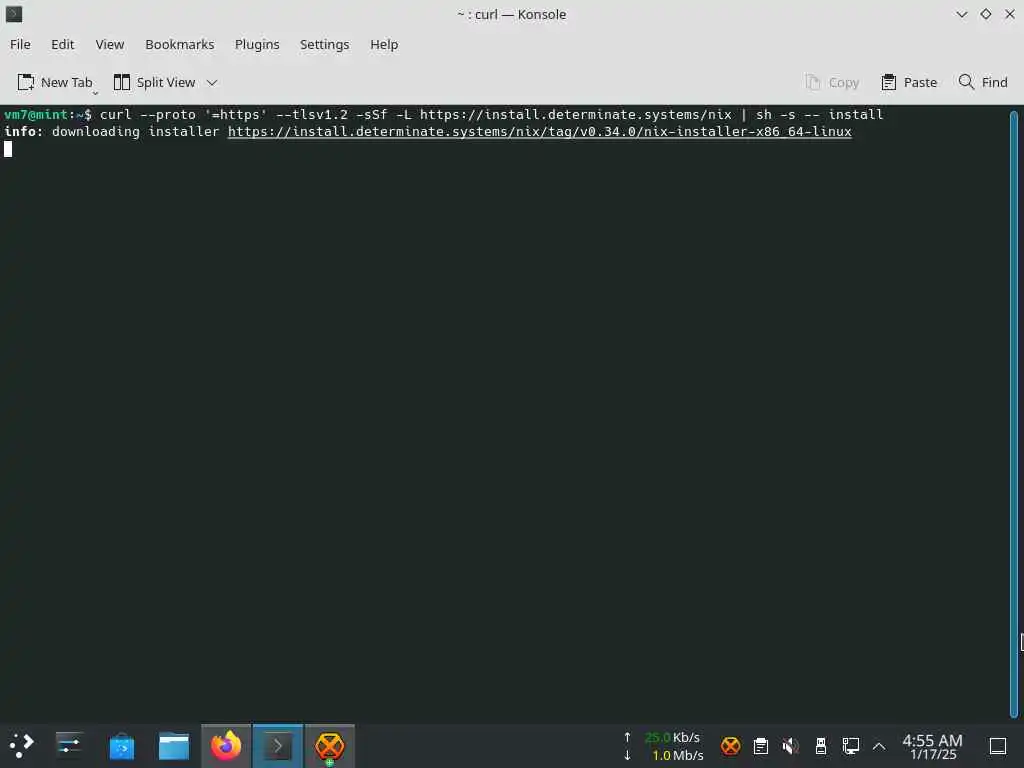Expand the Split View dropdown chevron
The height and width of the screenshot is (768, 1024).
(212, 82)
